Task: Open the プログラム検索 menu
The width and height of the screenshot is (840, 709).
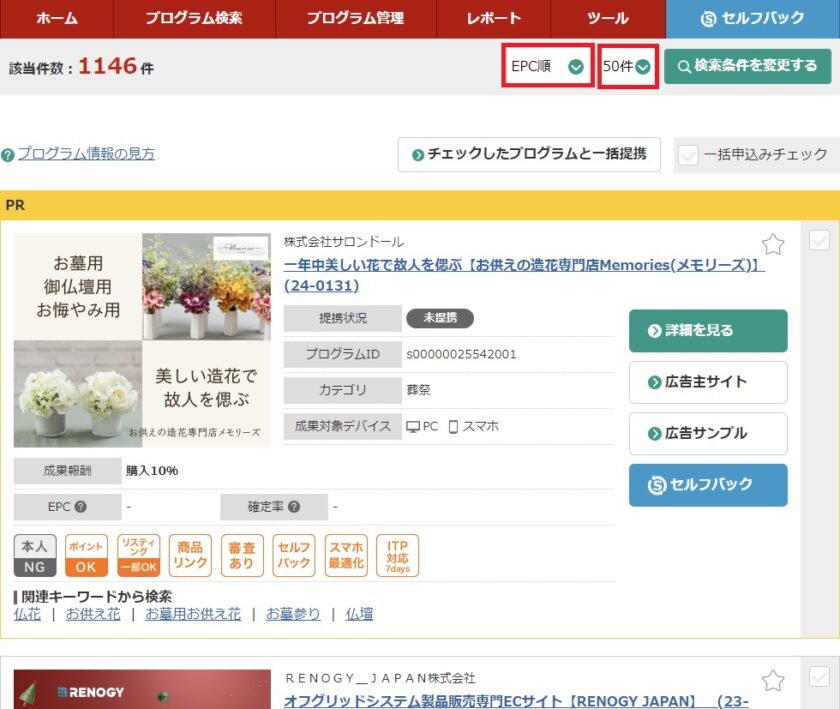Action: click(193, 19)
